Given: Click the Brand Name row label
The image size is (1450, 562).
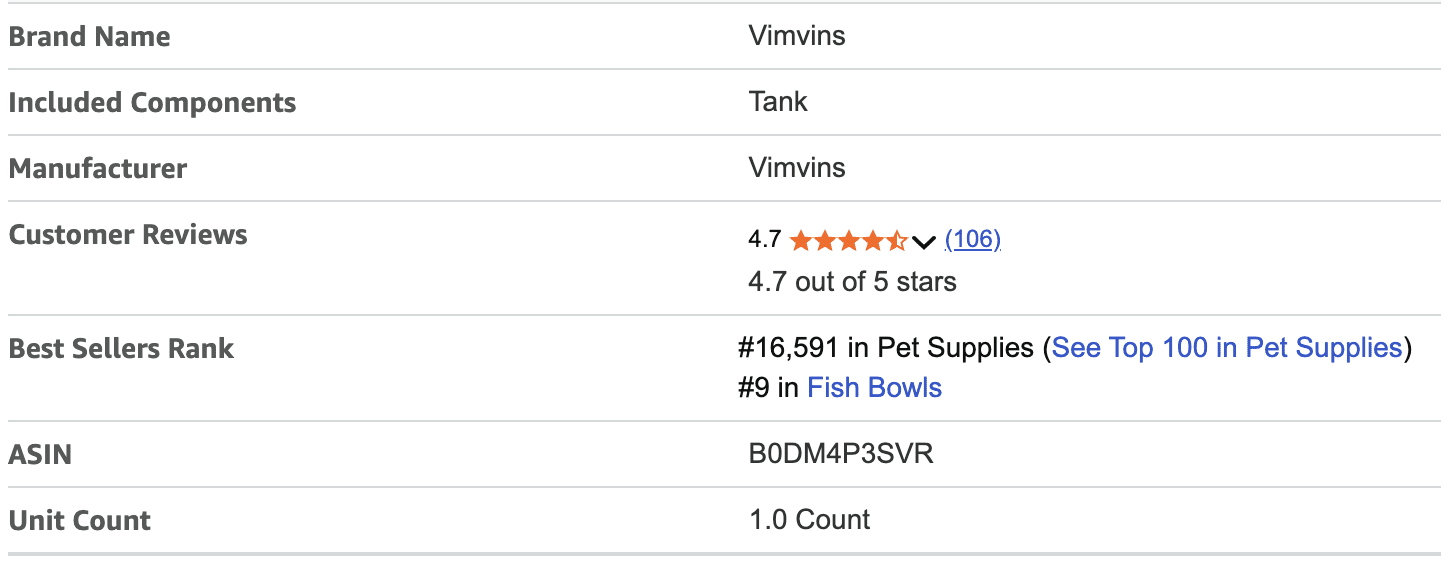Looking at the screenshot, I should (90, 37).
